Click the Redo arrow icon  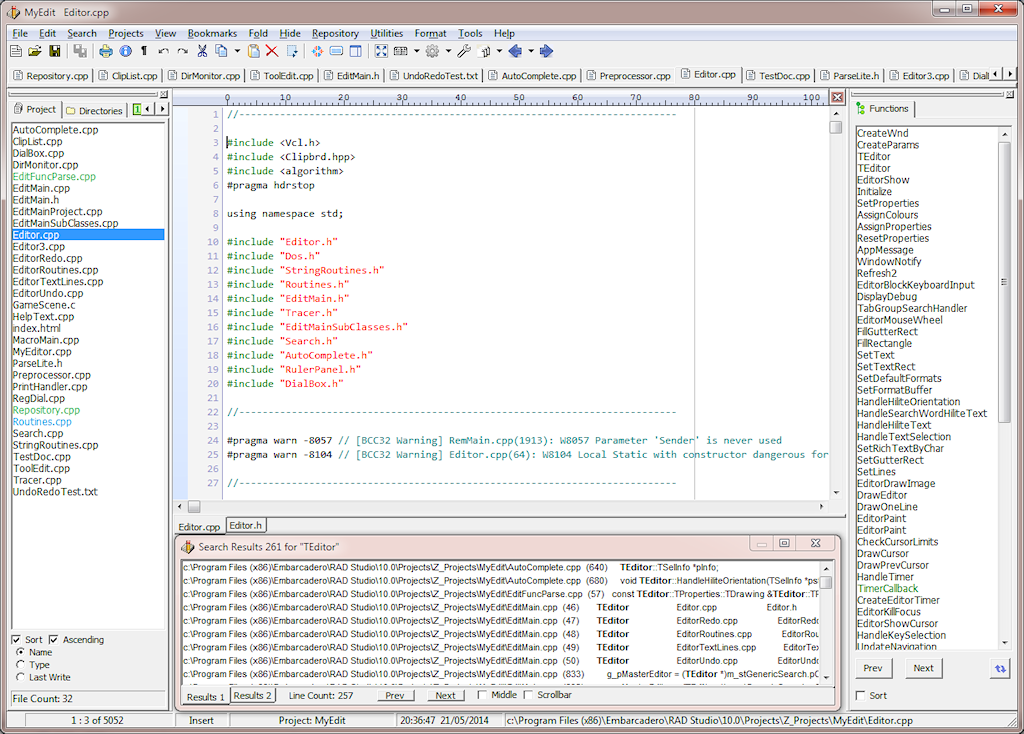(x=183, y=51)
